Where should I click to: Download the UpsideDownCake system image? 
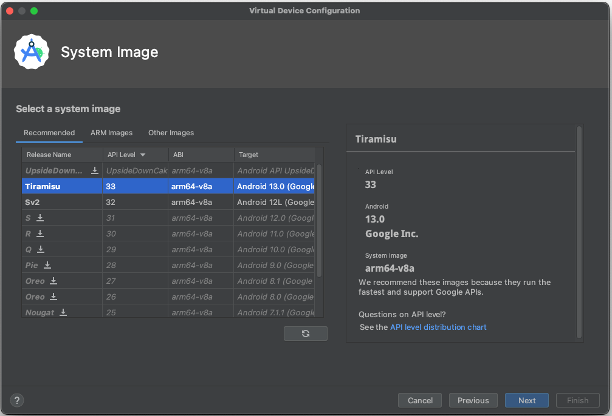[94, 171]
